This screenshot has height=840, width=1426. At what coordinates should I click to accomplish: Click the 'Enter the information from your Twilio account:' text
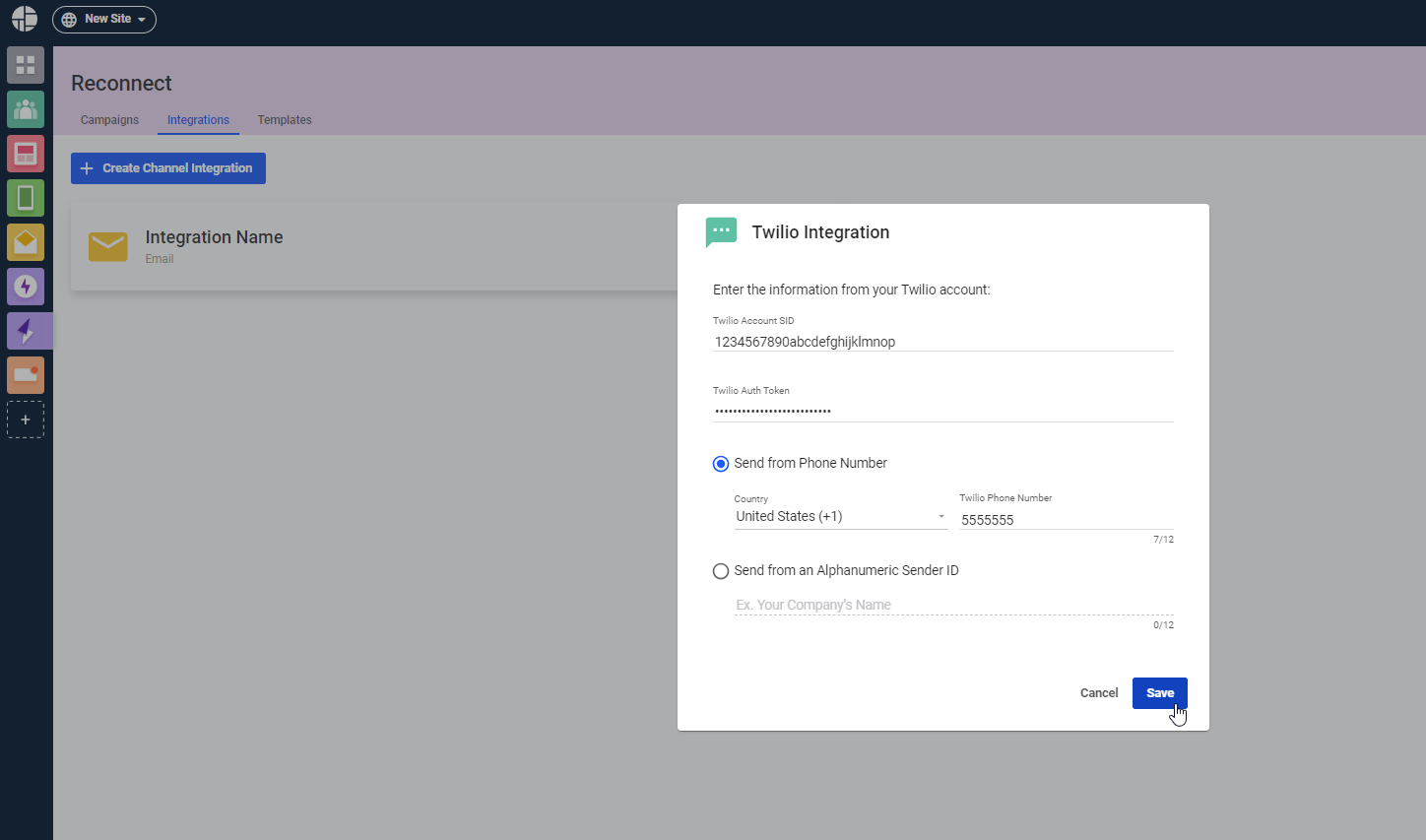(x=852, y=290)
